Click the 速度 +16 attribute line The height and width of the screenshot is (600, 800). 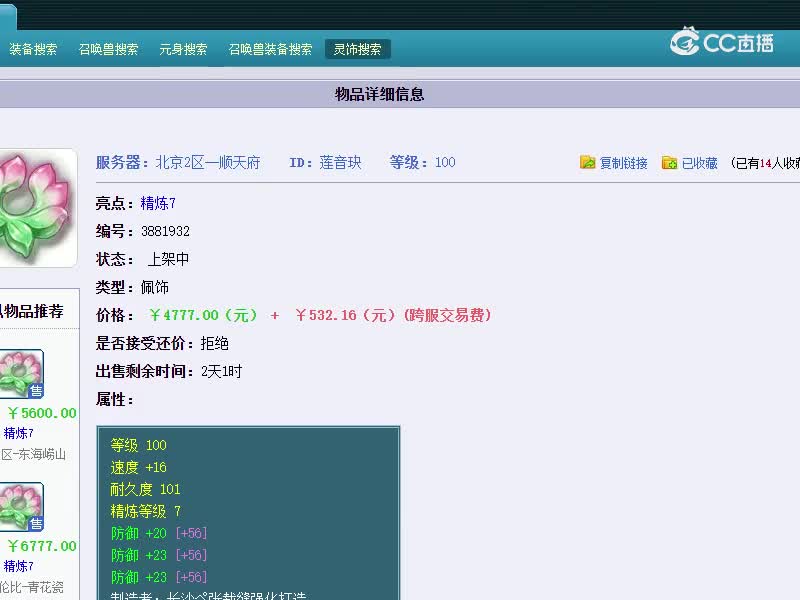139,467
